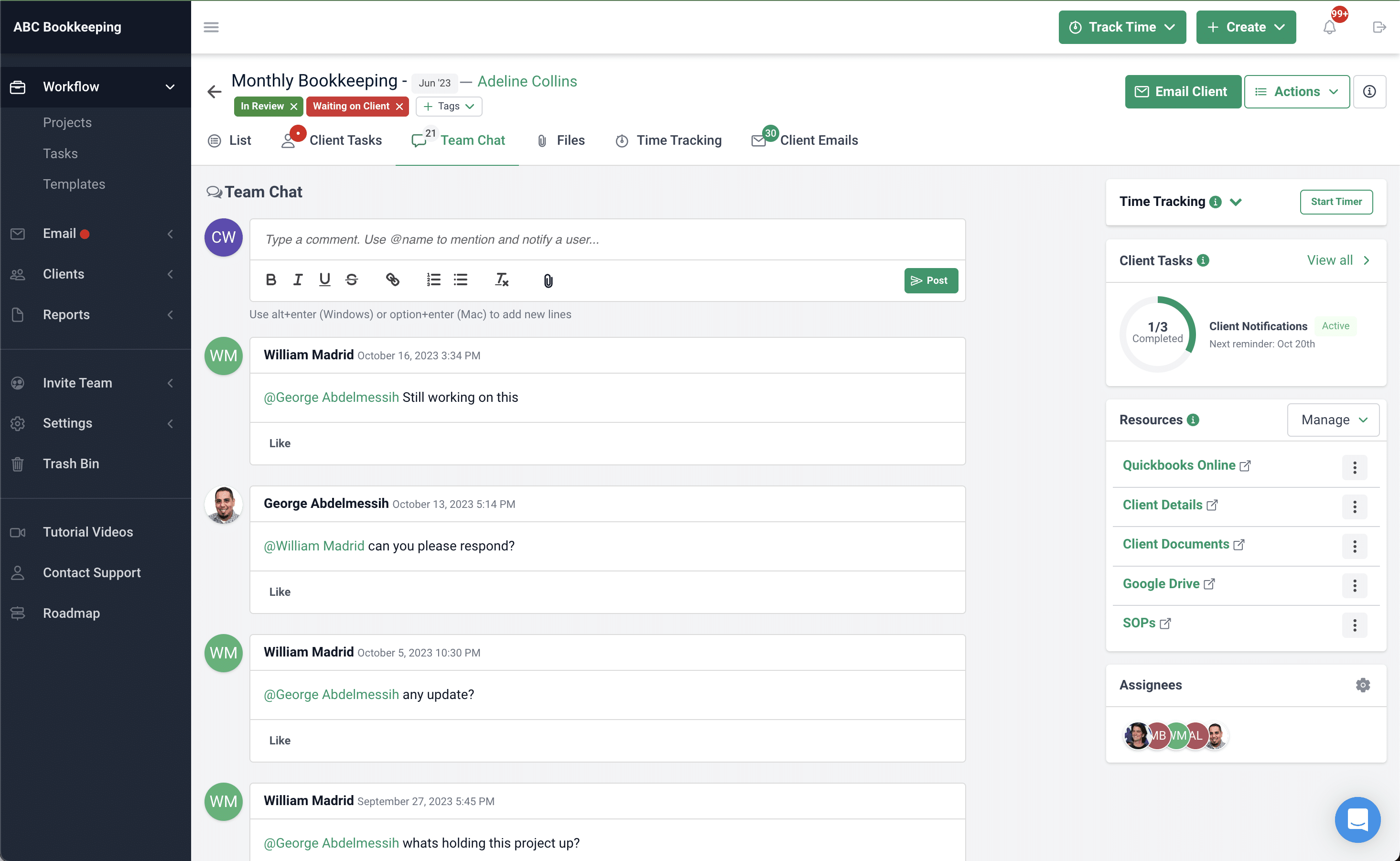Expand the Tags dropdown selector
This screenshot has width=1400, height=861.
click(448, 105)
